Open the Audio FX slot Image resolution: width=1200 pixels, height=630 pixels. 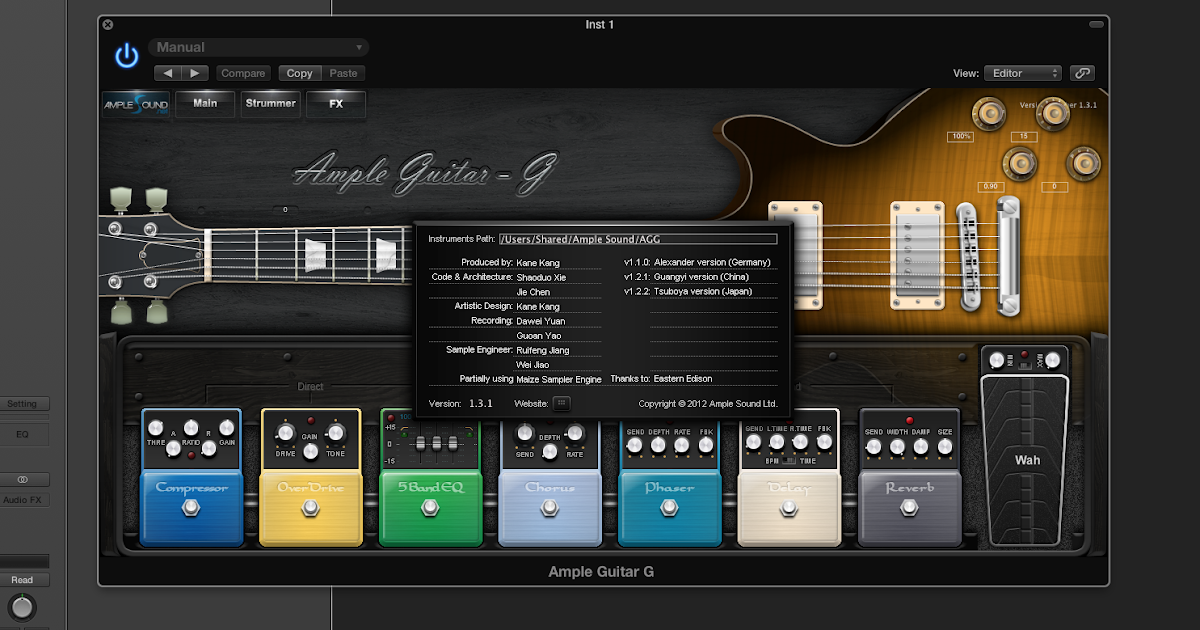[22, 500]
